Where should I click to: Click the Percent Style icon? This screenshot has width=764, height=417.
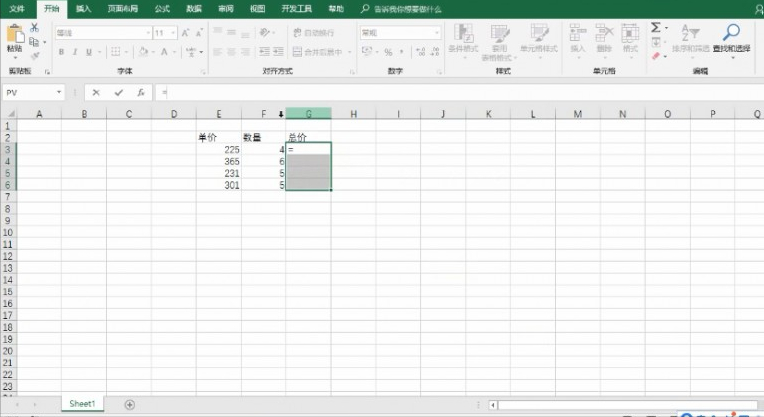[x=388, y=52]
